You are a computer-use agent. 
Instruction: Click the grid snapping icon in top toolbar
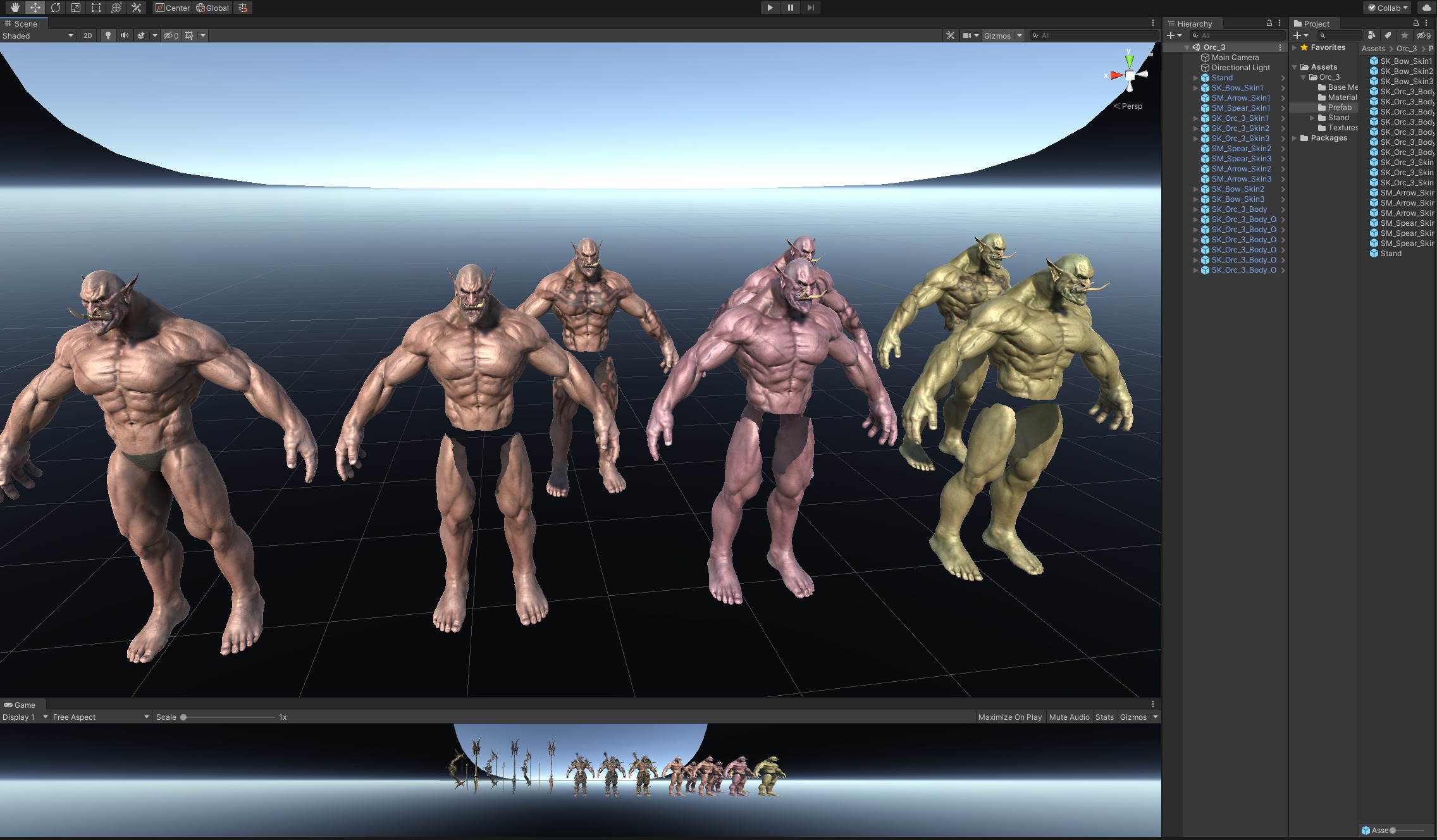point(243,8)
